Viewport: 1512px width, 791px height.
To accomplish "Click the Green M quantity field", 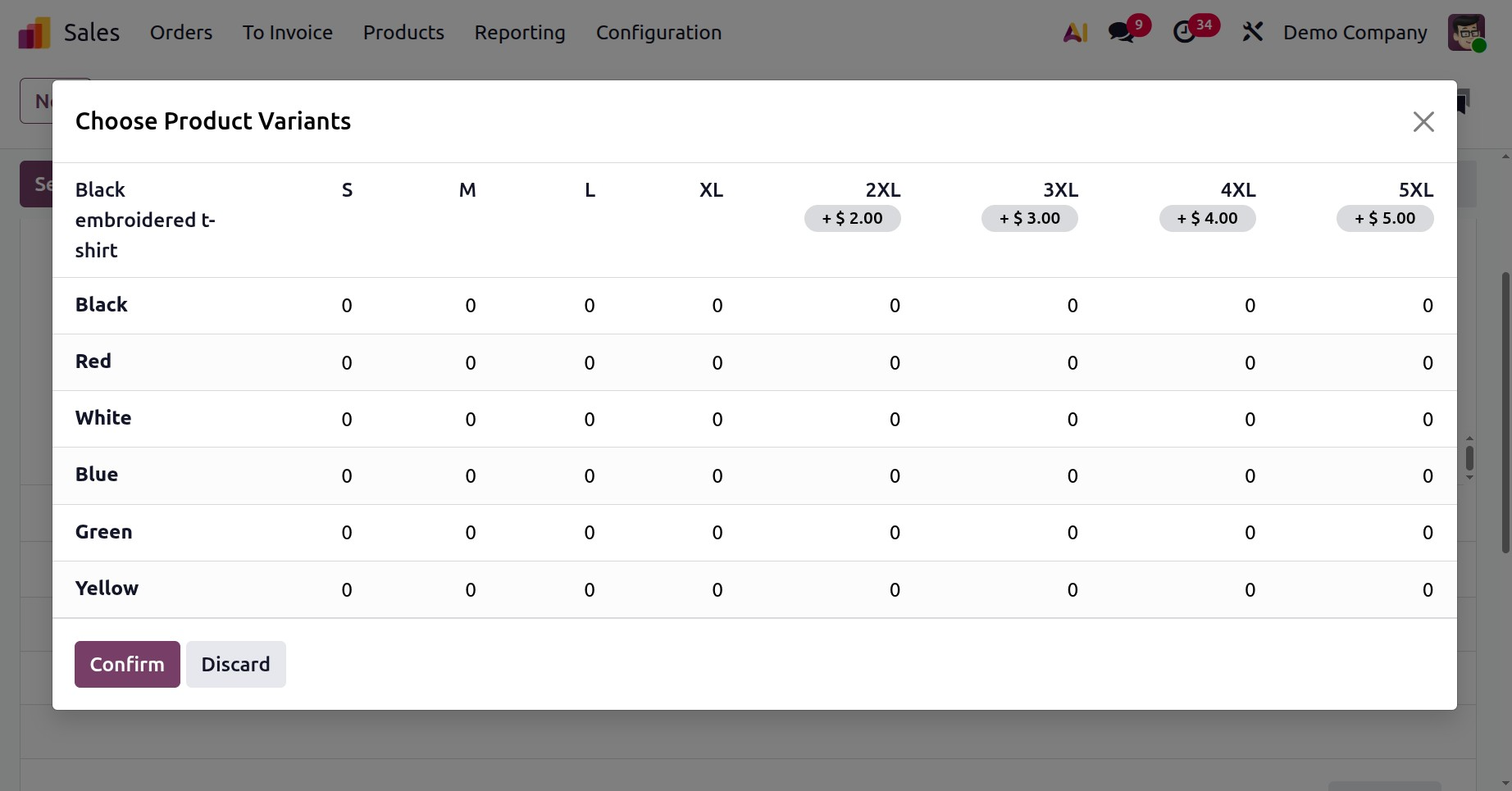I will pyautogui.click(x=471, y=533).
